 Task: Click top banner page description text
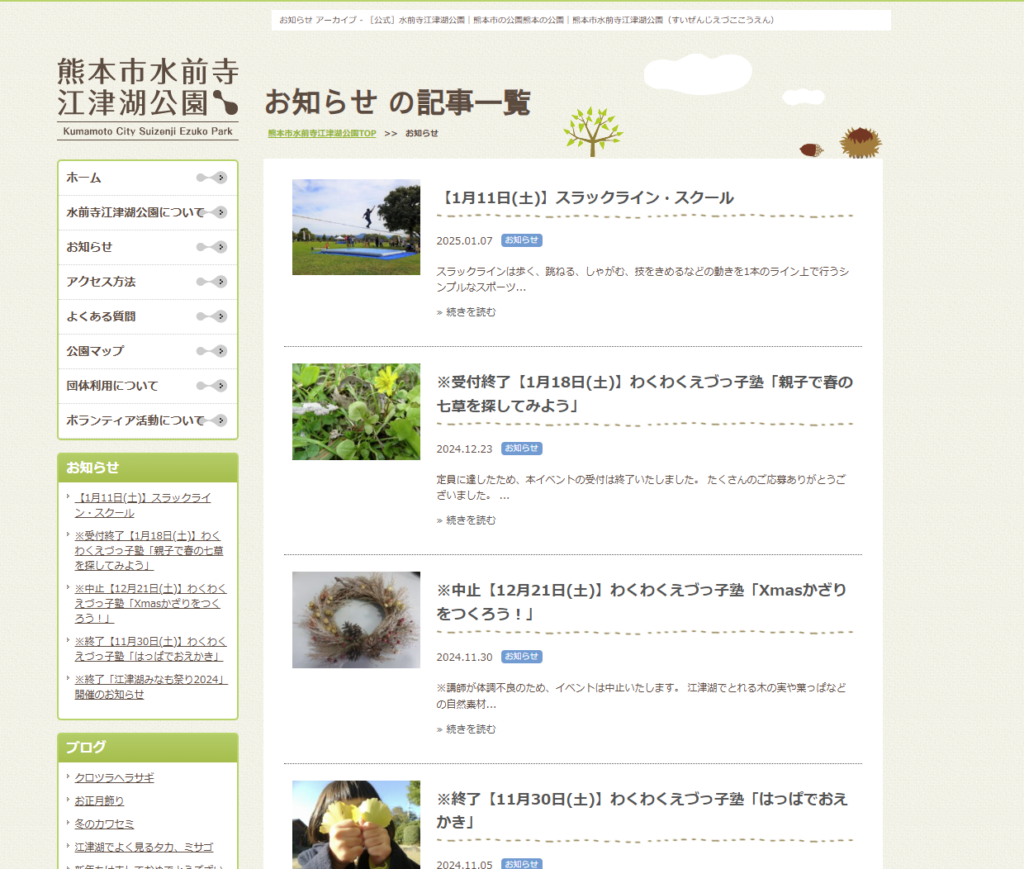[526, 20]
